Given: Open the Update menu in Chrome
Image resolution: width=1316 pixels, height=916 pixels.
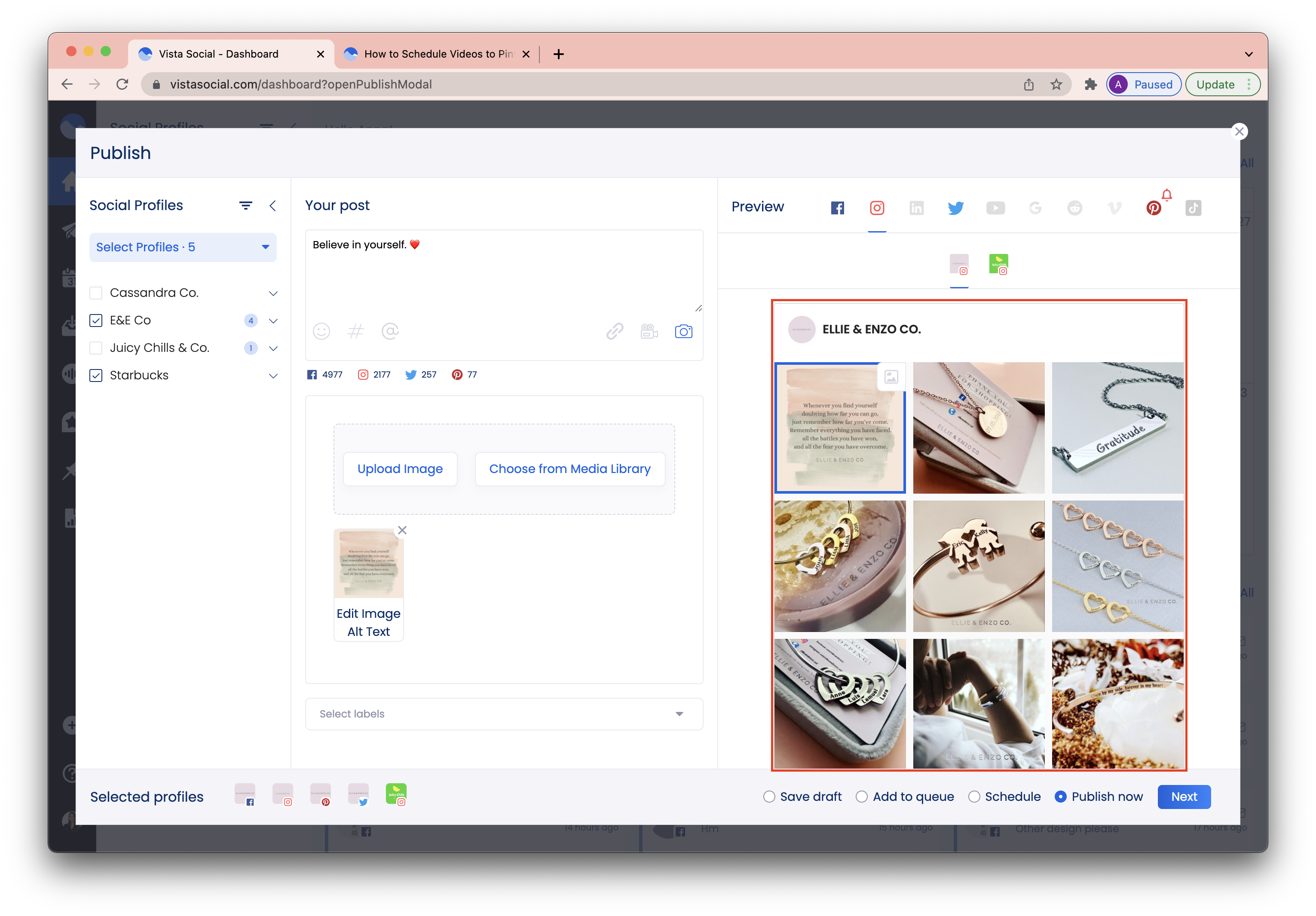Looking at the screenshot, I should click(x=1222, y=85).
